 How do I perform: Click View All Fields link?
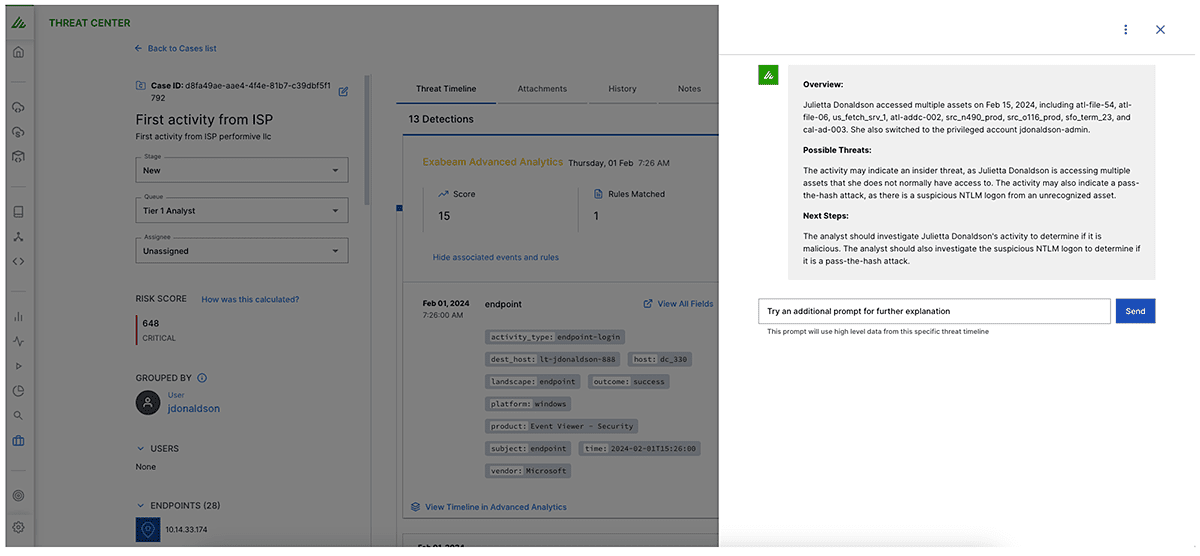pyautogui.click(x=678, y=304)
